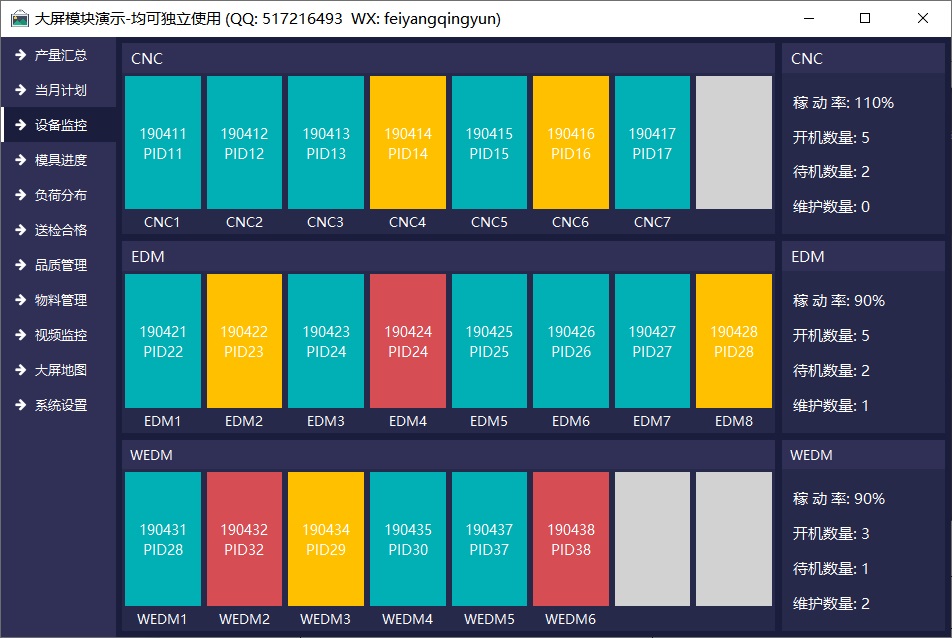
Task: Click the arrow icon next to 品质管理
Action: coord(19,265)
